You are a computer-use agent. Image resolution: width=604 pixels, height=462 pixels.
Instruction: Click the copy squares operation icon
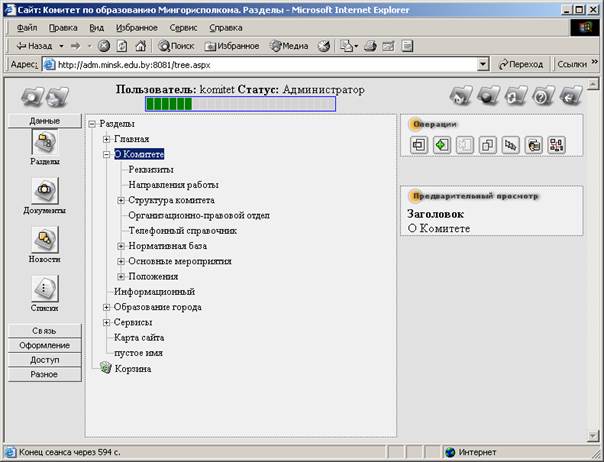point(488,145)
